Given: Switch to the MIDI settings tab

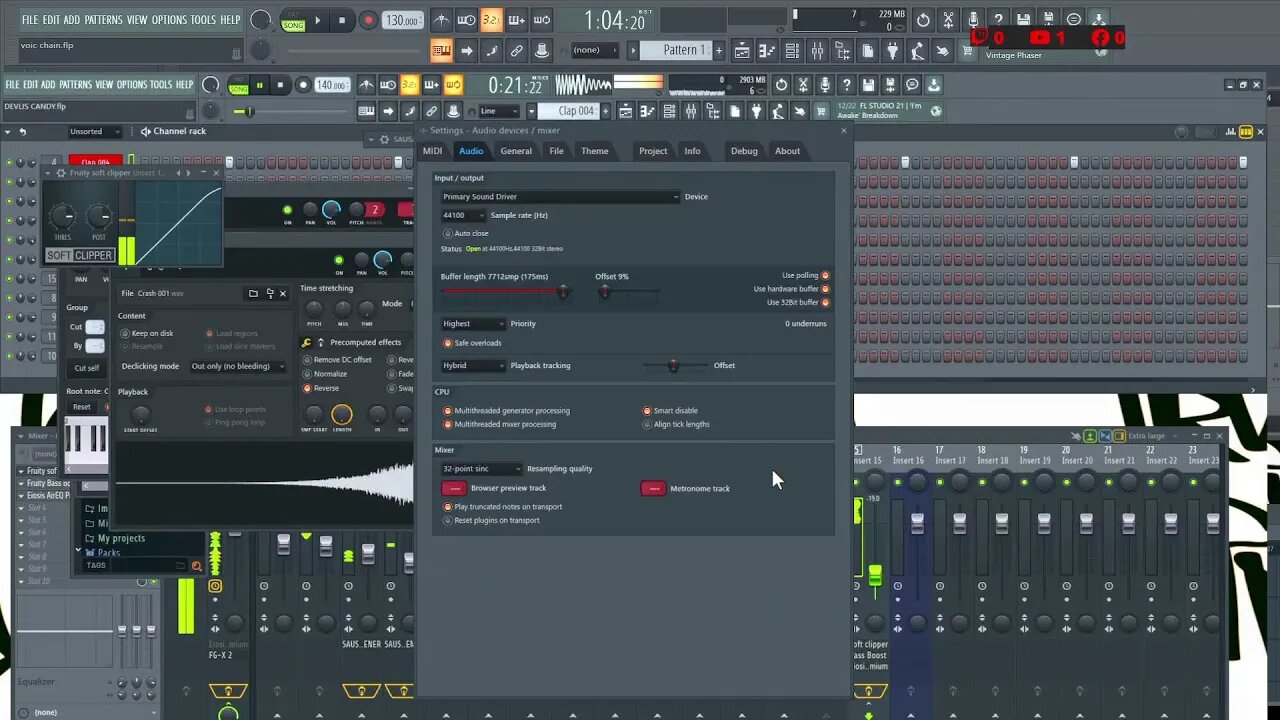Looking at the screenshot, I should coord(432,151).
